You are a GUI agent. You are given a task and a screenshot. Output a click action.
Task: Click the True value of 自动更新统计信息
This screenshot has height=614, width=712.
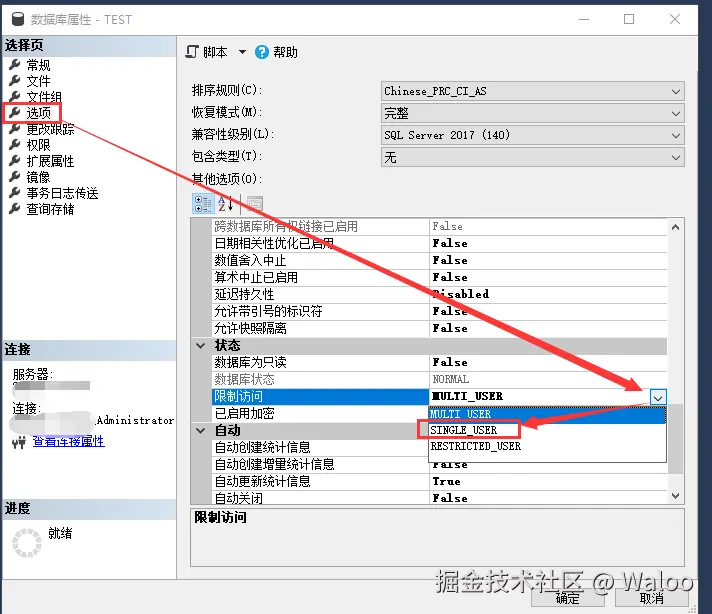[x=446, y=481]
